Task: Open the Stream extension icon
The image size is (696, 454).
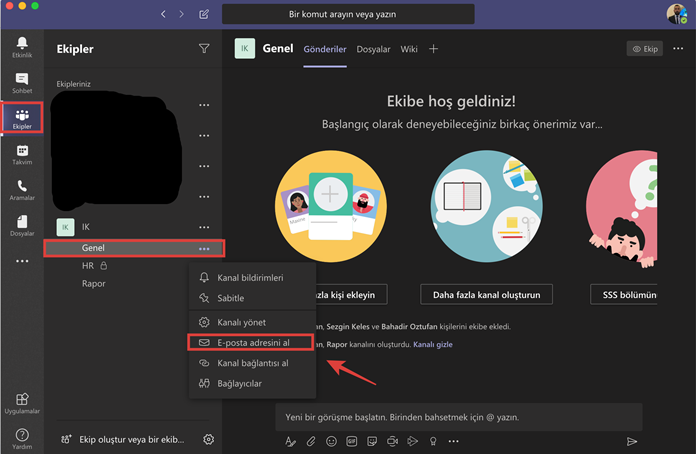Action: pyautogui.click(x=413, y=441)
